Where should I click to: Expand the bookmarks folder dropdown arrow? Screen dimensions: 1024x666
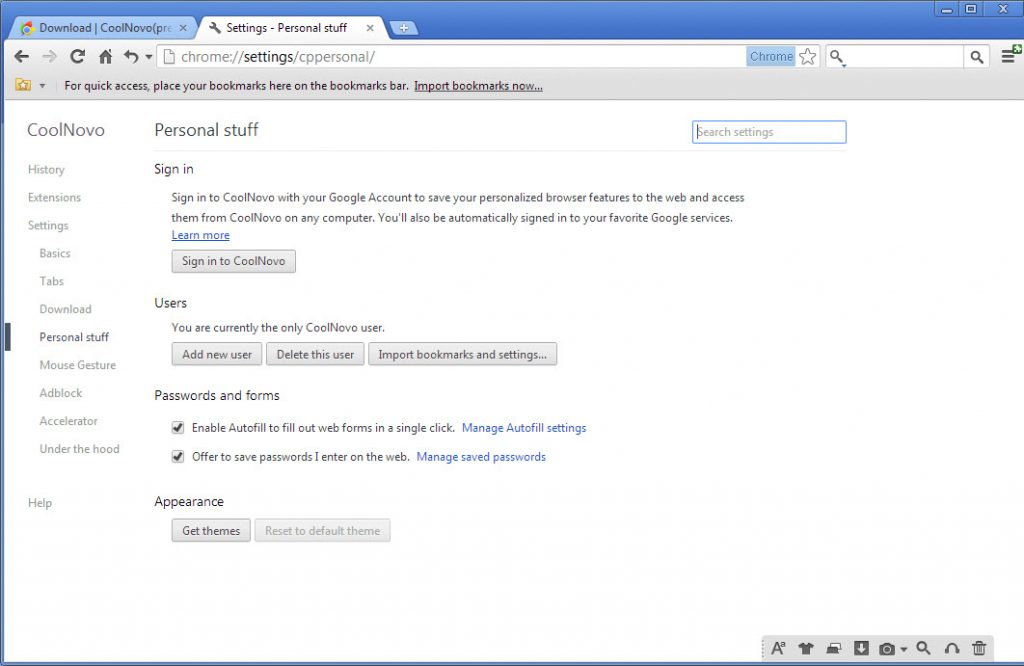pyautogui.click(x=42, y=86)
